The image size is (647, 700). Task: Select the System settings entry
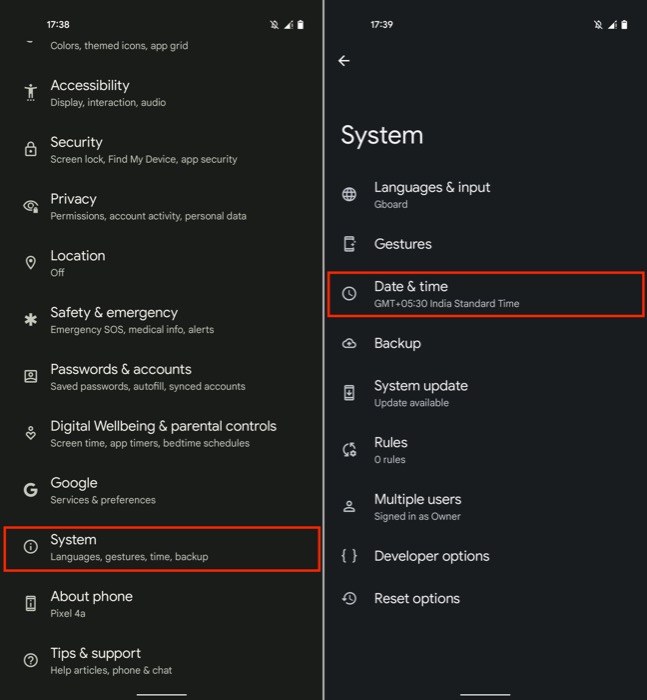point(162,549)
